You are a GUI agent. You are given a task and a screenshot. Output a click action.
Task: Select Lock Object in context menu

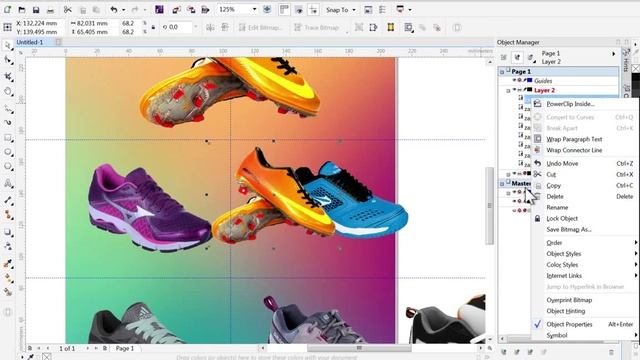coord(586,219)
